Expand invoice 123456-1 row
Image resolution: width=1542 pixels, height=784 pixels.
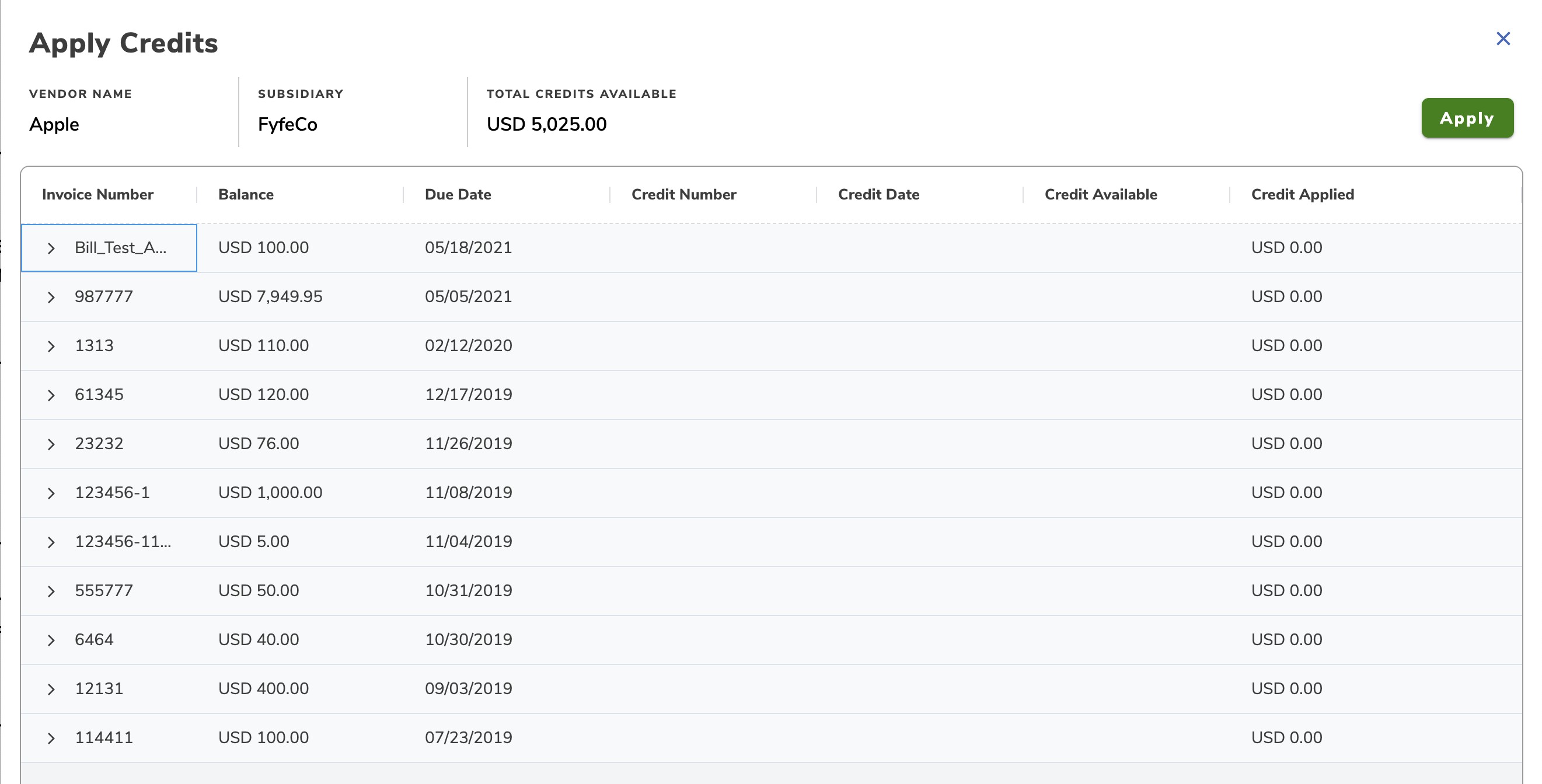point(51,494)
